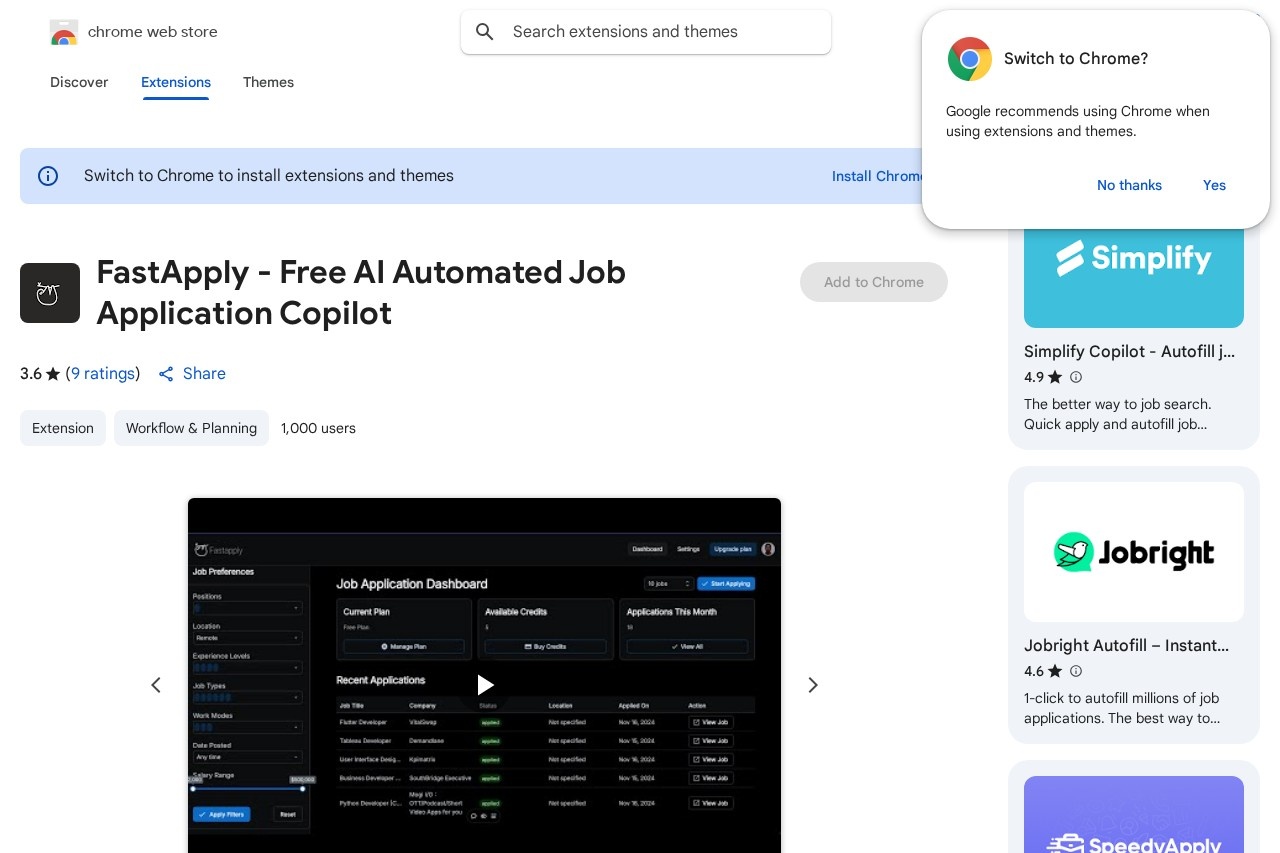Show the previous screenshot with the left chevron
1280x853 pixels.
pos(156,685)
